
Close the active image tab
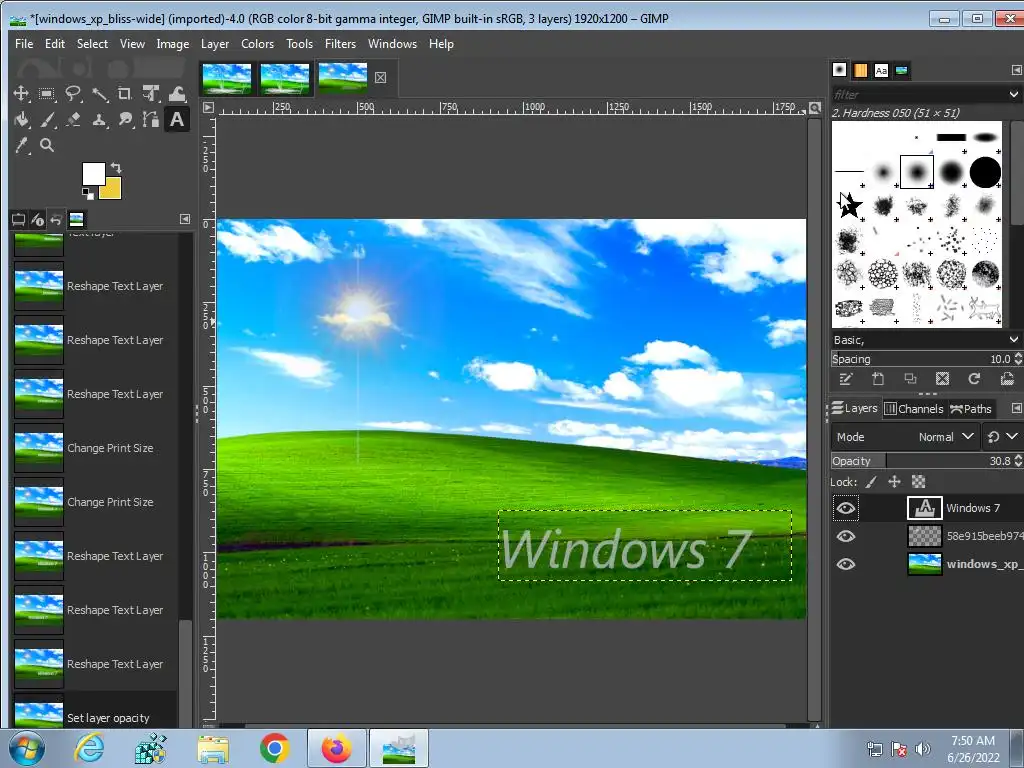point(381,78)
